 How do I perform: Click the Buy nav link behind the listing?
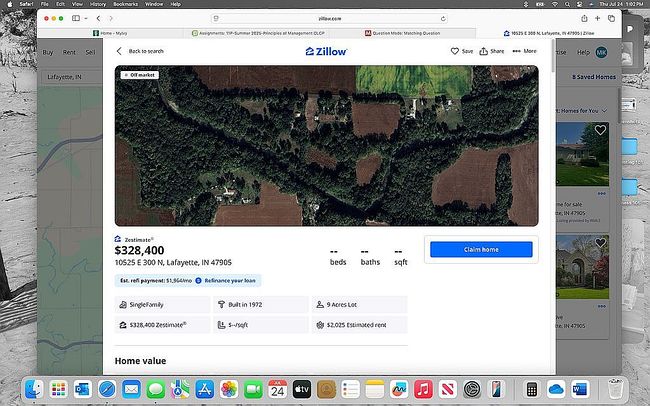(x=48, y=52)
